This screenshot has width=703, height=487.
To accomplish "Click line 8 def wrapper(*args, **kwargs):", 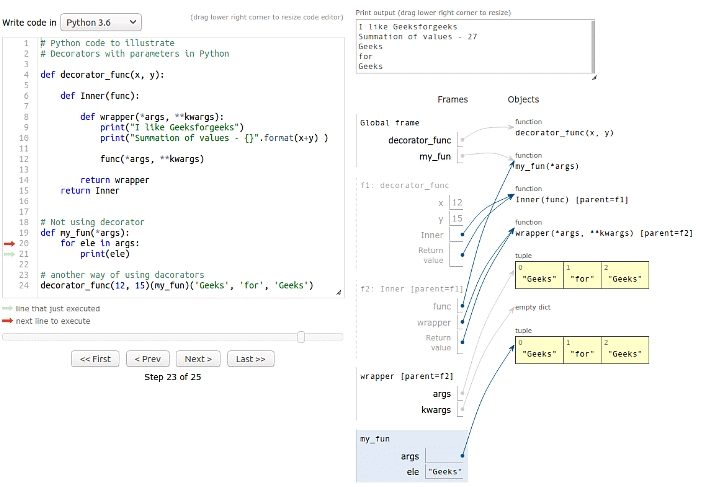I will click(152, 117).
